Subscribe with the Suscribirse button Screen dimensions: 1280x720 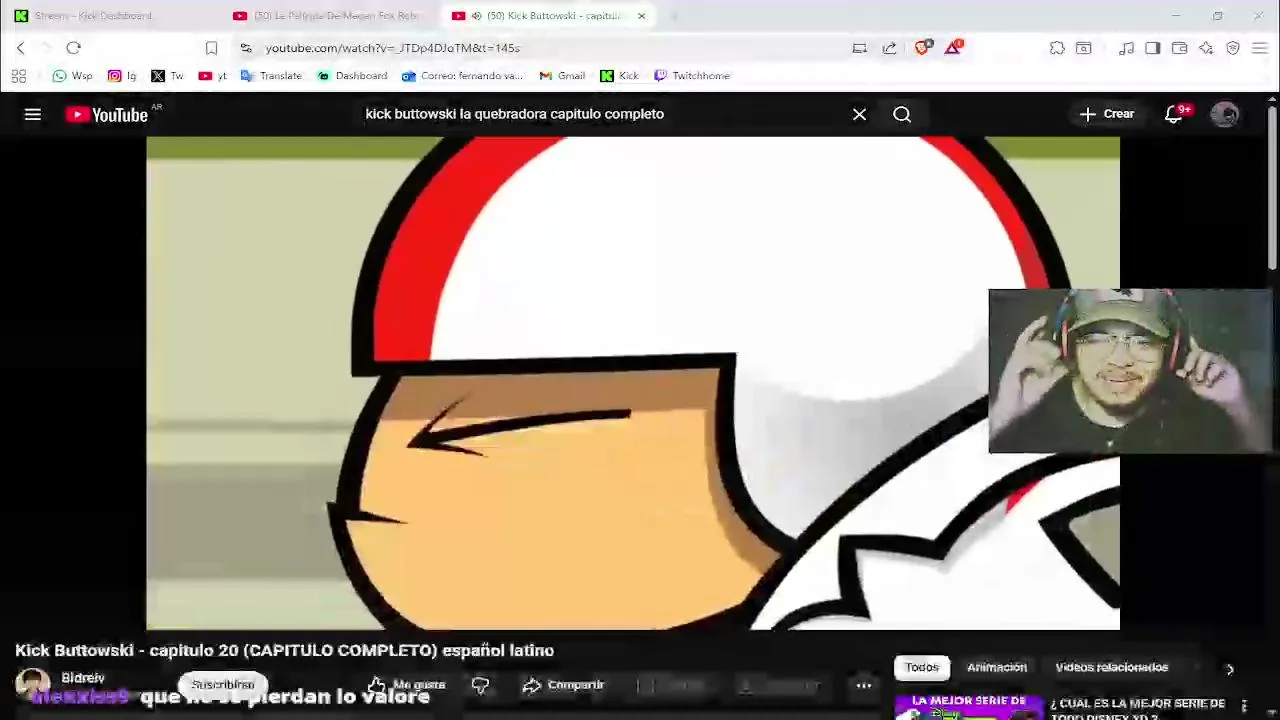click(223, 685)
